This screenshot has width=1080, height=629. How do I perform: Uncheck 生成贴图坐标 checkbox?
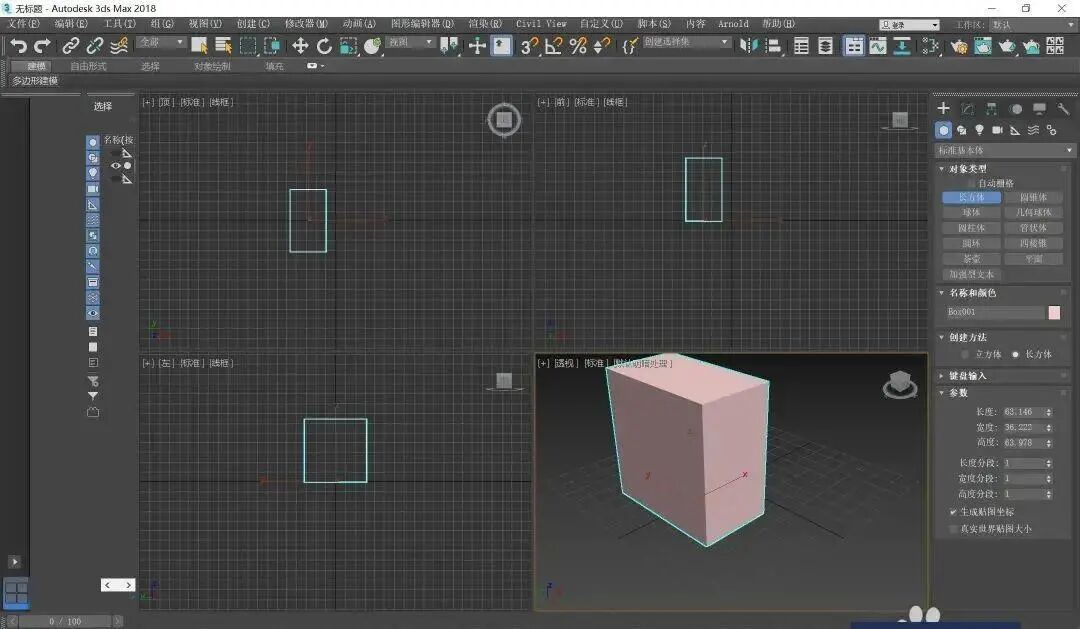[x=953, y=512]
